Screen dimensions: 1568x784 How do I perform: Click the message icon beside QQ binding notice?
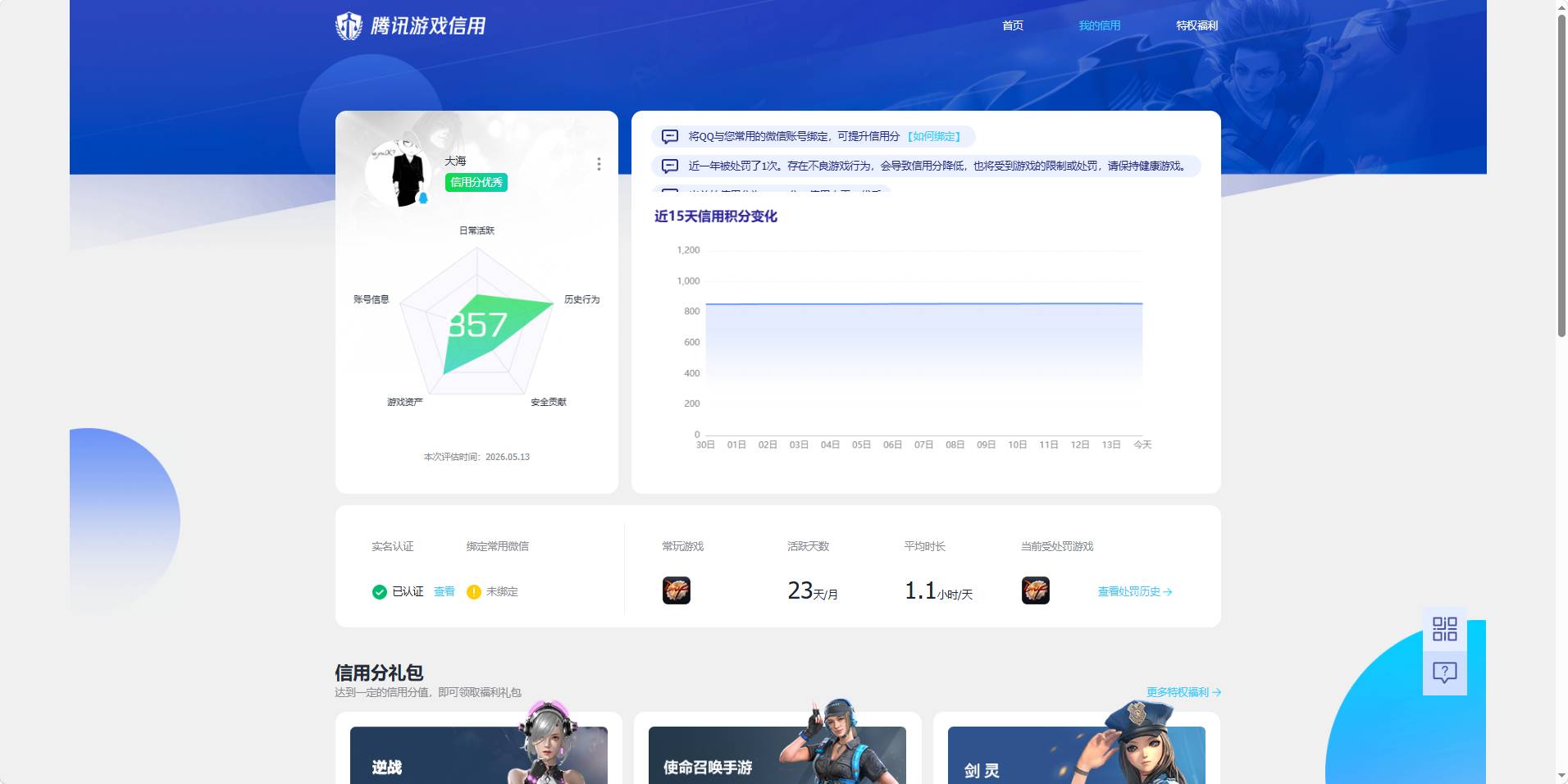(670, 136)
